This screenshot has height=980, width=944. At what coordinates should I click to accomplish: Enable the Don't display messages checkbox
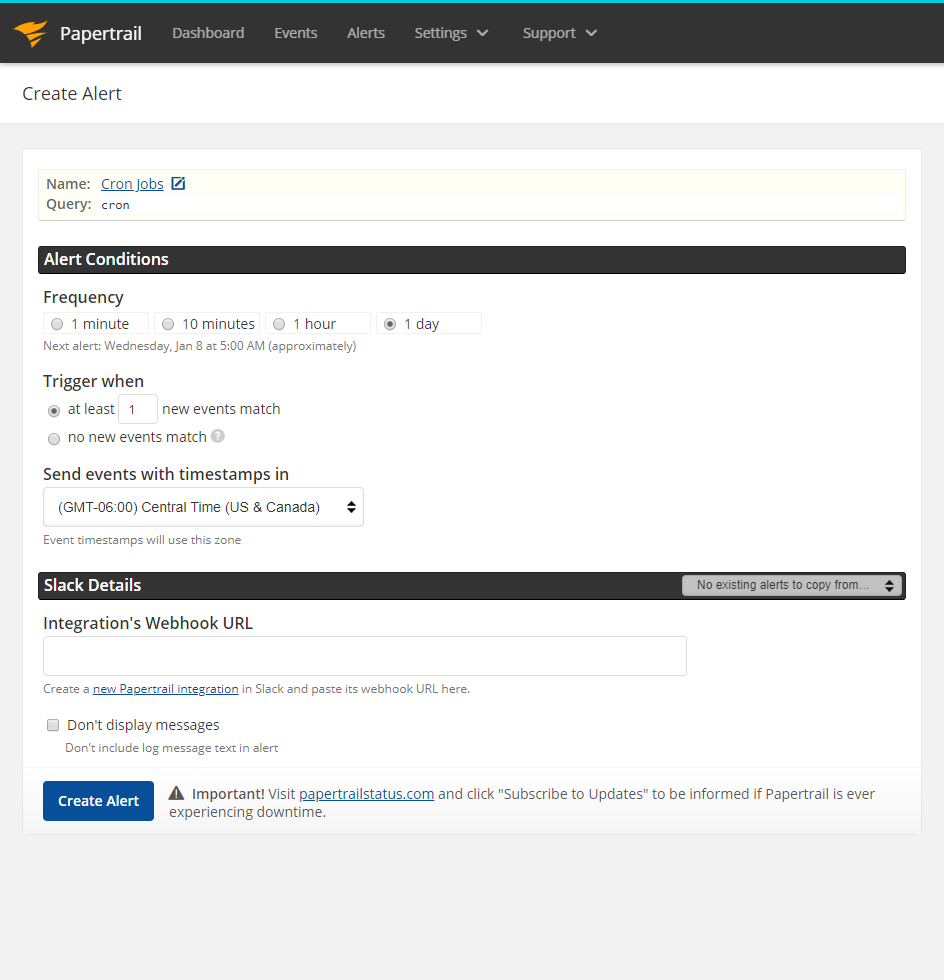(52, 724)
